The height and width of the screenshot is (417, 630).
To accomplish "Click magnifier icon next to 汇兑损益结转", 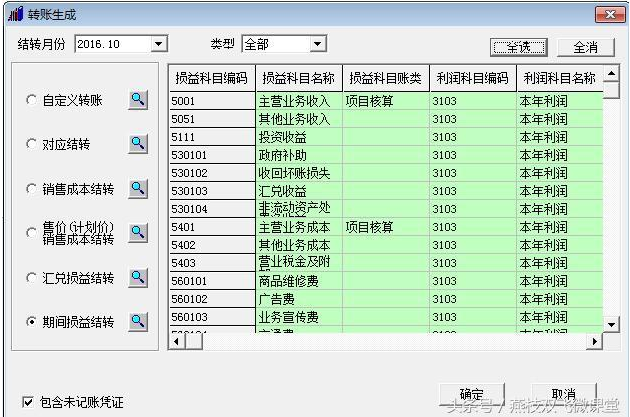I will 138,277.
